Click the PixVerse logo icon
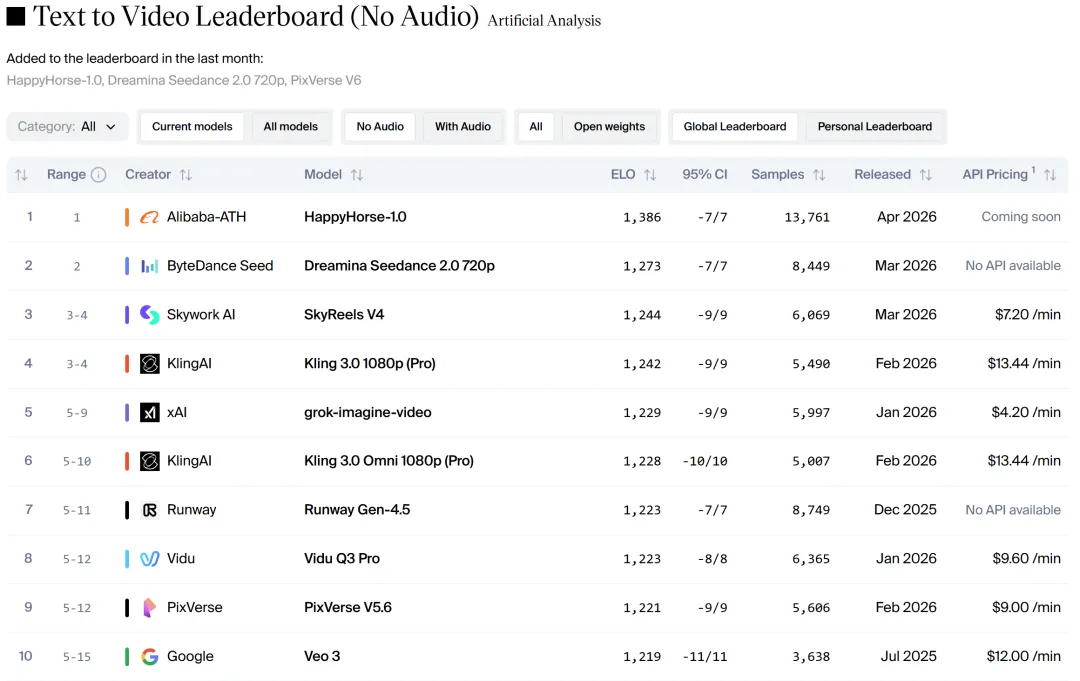The height and width of the screenshot is (681, 1080). (x=149, y=607)
